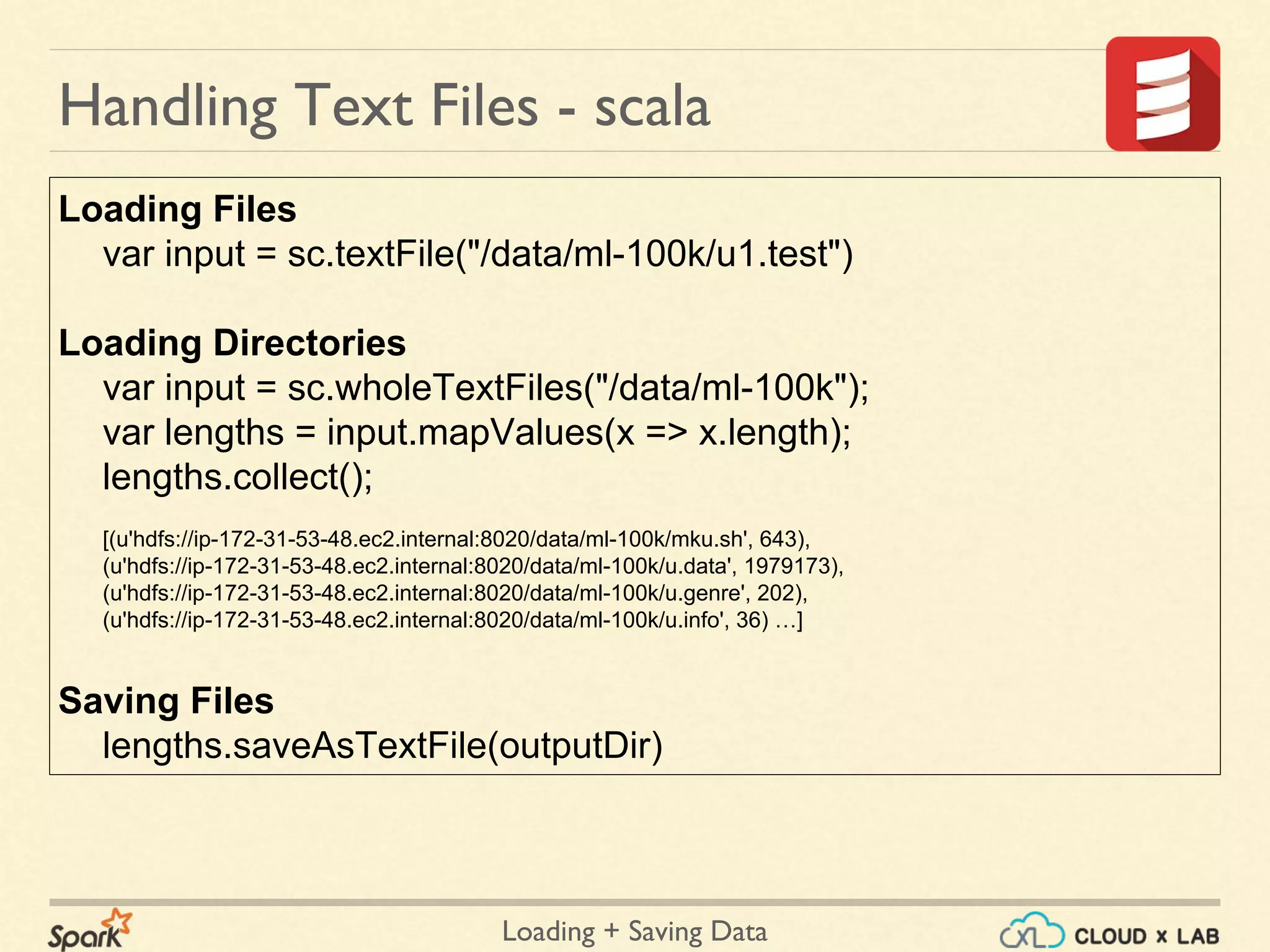The height and width of the screenshot is (952, 1270).
Task: Click the 'Loading Directories' heading
Action: [x=232, y=343]
